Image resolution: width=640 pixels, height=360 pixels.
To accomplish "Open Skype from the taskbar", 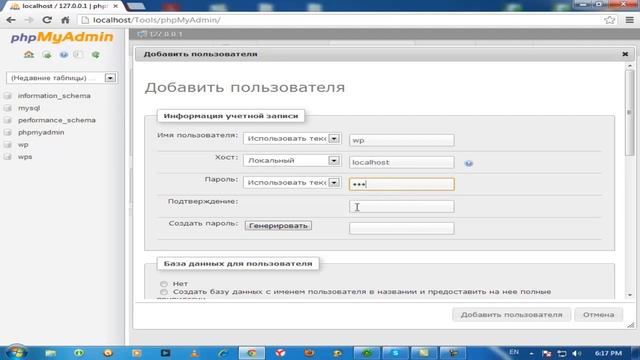I will 395,353.
